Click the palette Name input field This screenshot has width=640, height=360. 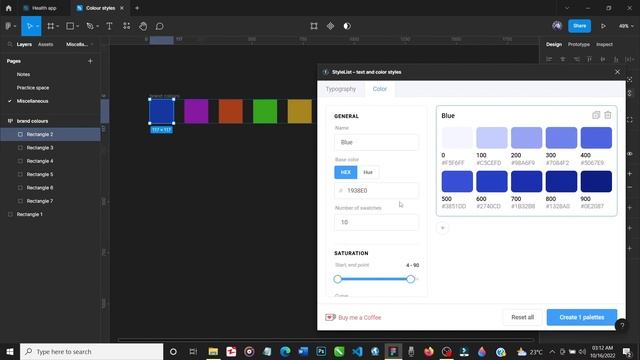coord(376,142)
